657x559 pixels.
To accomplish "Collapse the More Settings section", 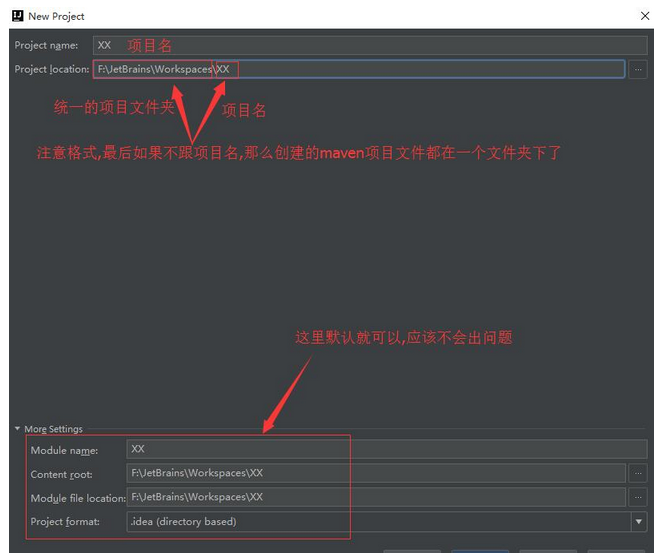I will pyautogui.click(x=18, y=429).
